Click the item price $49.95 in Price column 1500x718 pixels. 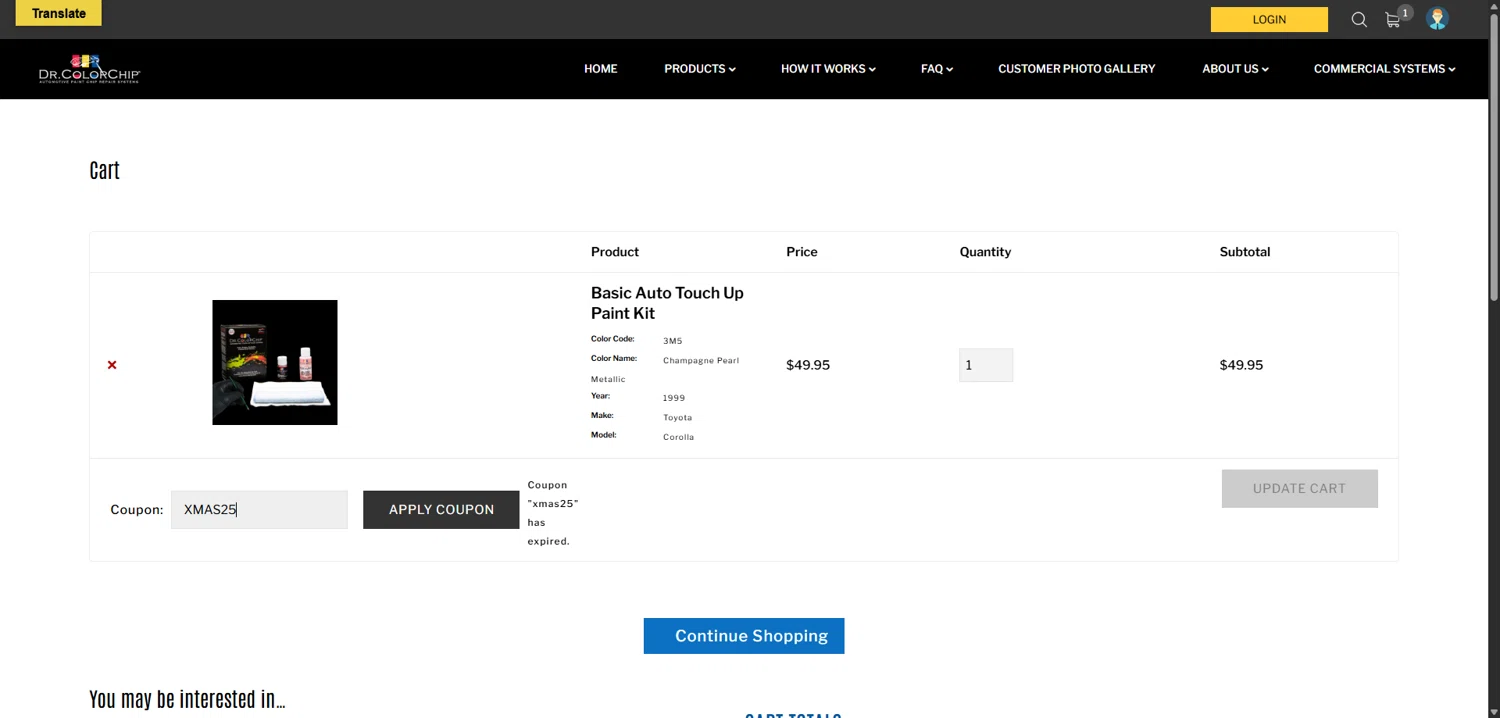808,365
